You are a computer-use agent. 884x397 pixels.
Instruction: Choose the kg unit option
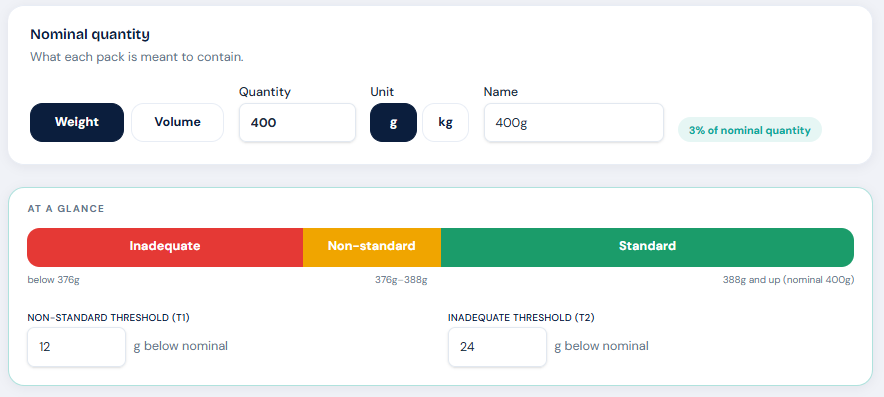445,122
